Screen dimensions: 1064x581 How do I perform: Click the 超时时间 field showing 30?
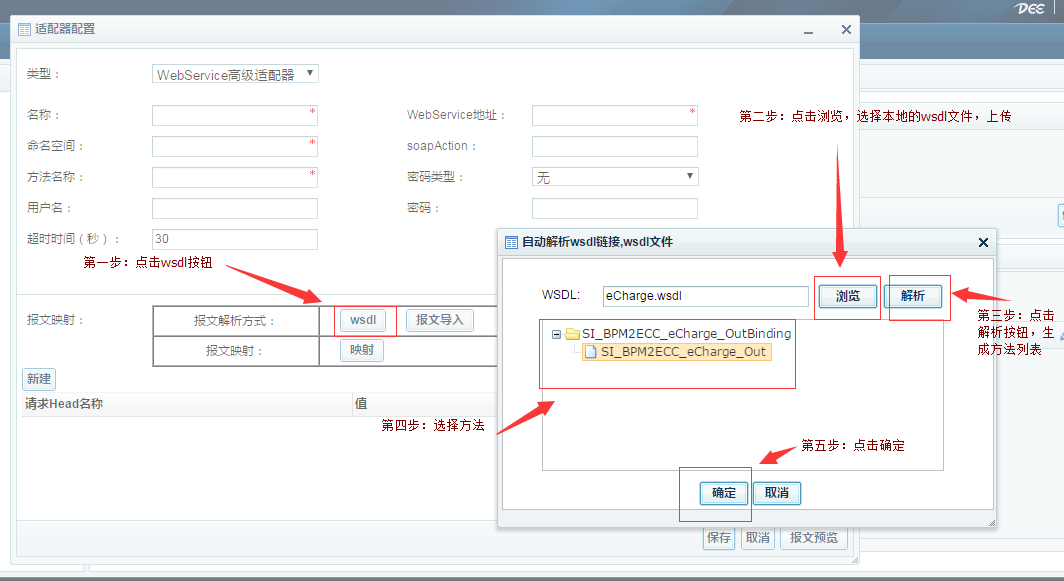point(235,239)
